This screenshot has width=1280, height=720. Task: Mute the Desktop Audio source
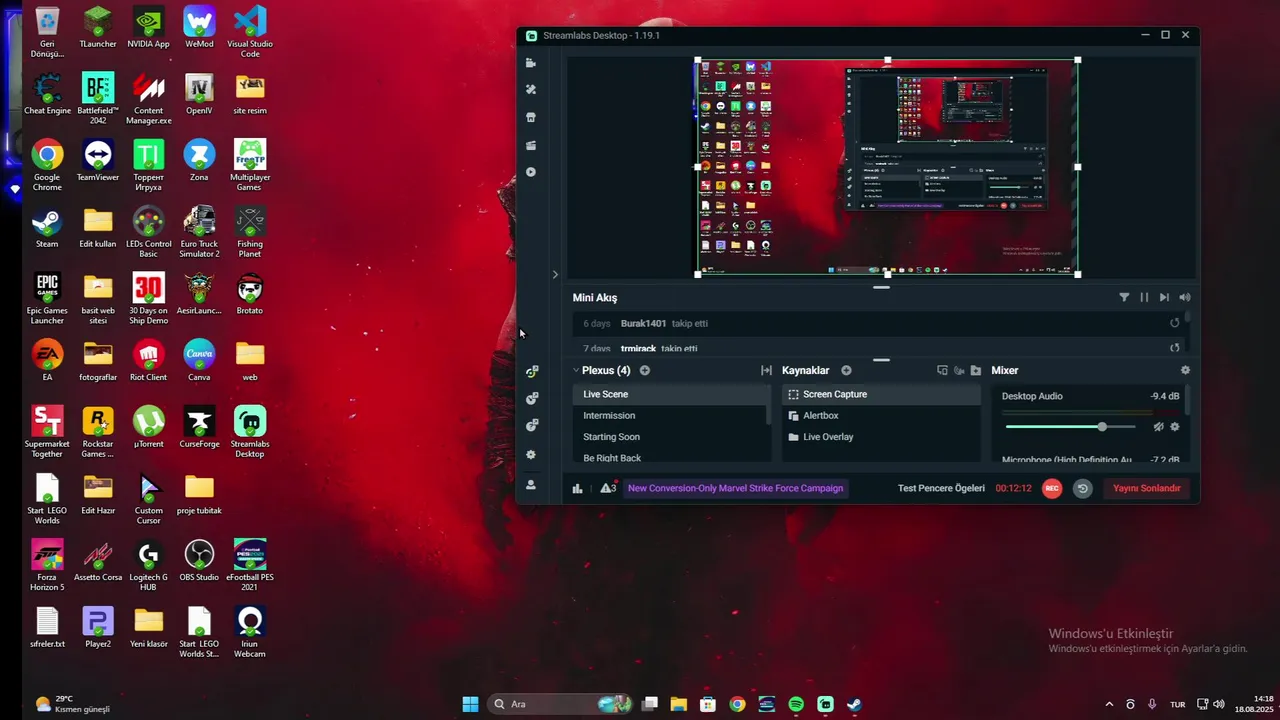(x=1158, y=427)
